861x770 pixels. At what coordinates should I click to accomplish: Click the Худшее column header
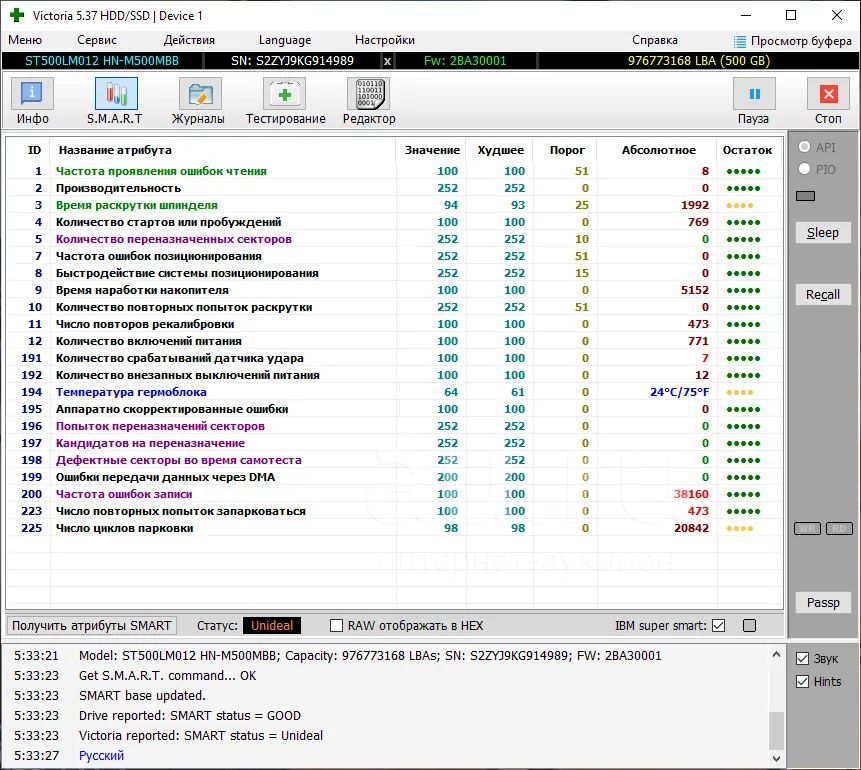pos(500,150)
